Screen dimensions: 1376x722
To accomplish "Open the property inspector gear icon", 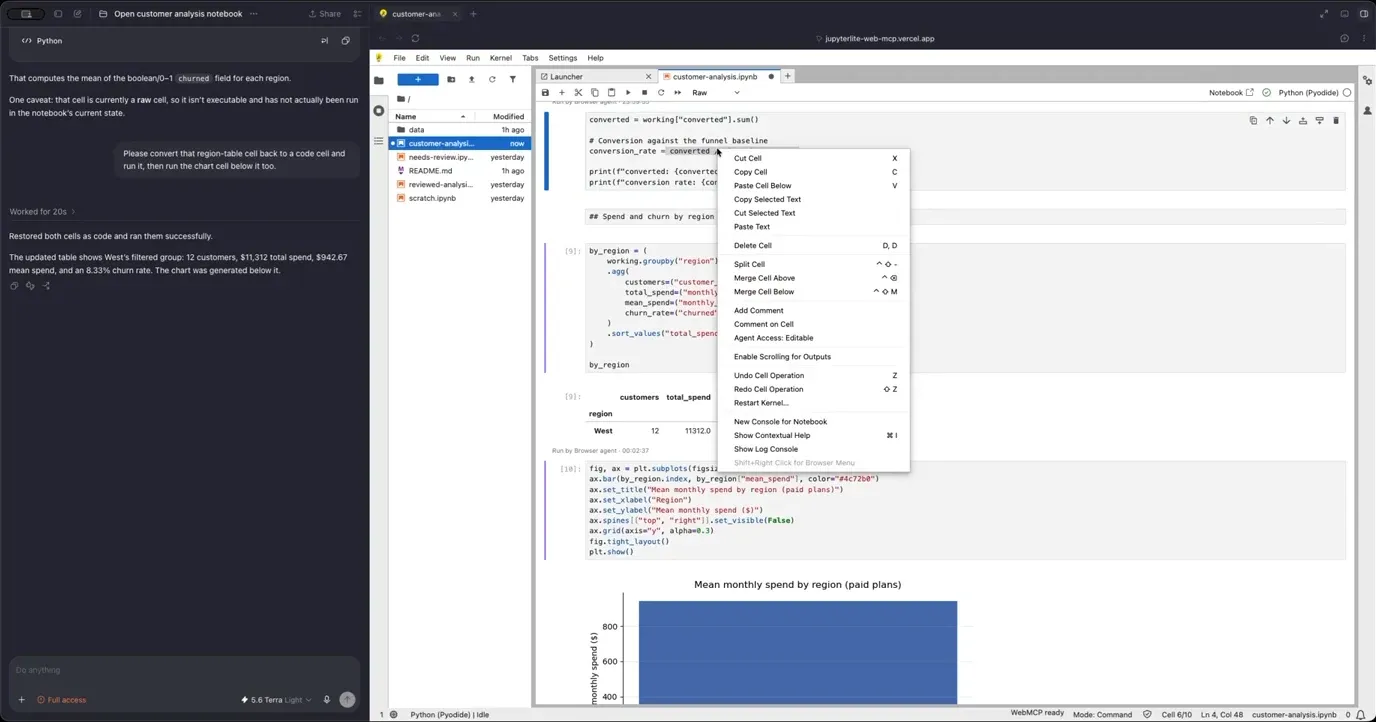I will pyautogui.click(x=1366, y=80).
